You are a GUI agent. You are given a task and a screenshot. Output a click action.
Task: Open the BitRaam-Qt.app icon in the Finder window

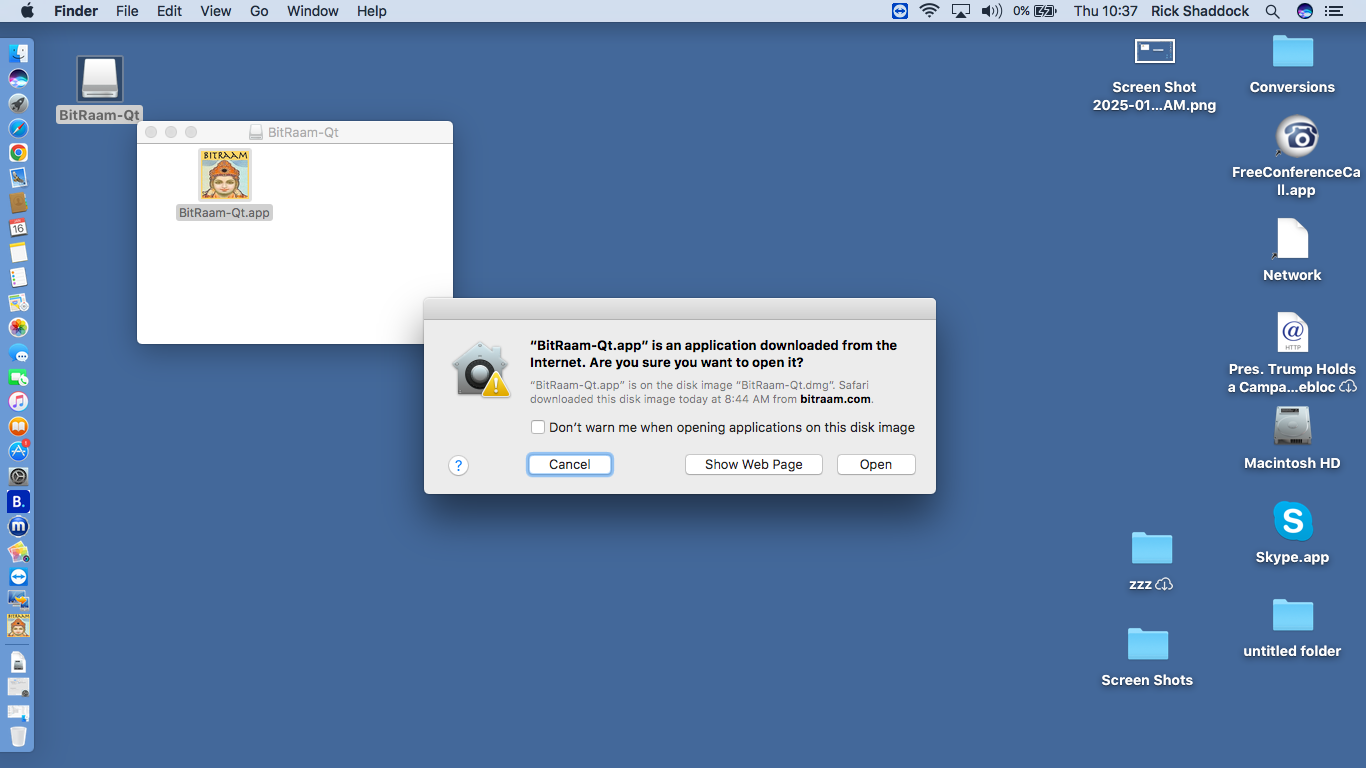(224, 176)
